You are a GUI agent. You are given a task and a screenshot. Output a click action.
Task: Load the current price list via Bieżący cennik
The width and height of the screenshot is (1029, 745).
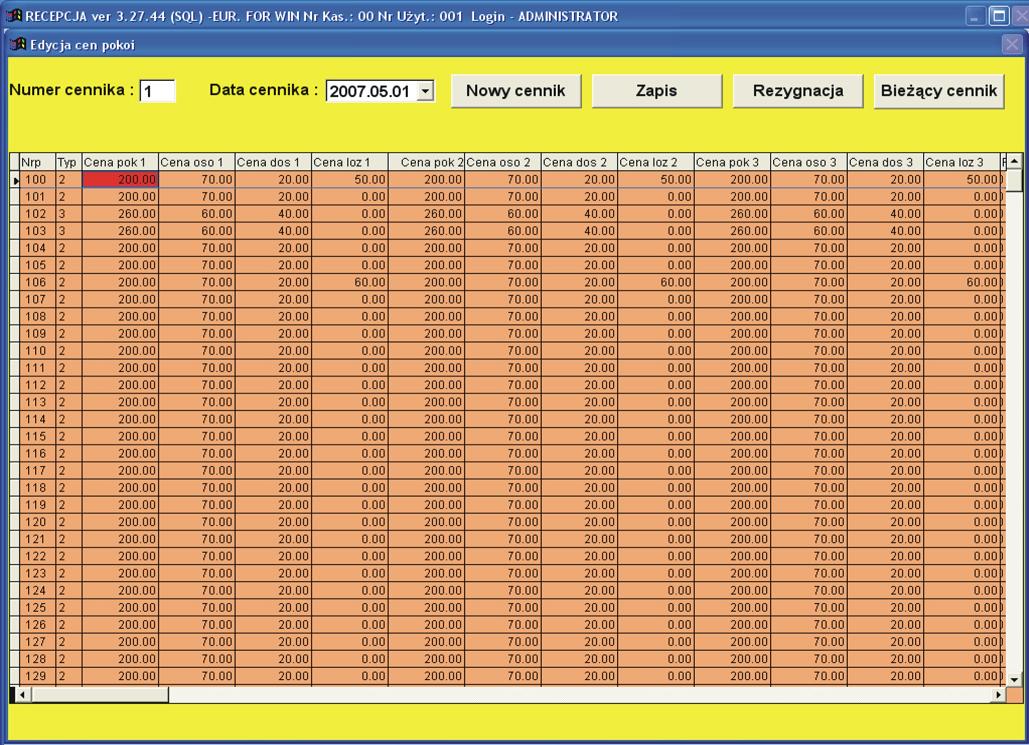point(938,91)
